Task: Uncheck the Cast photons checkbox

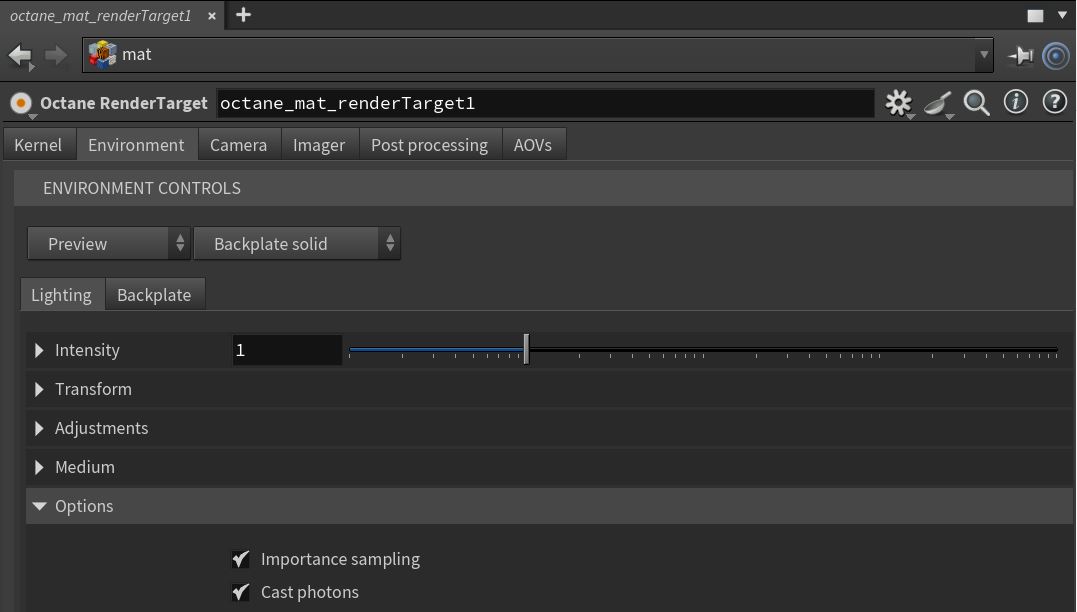Action: [x=241, y=592]
